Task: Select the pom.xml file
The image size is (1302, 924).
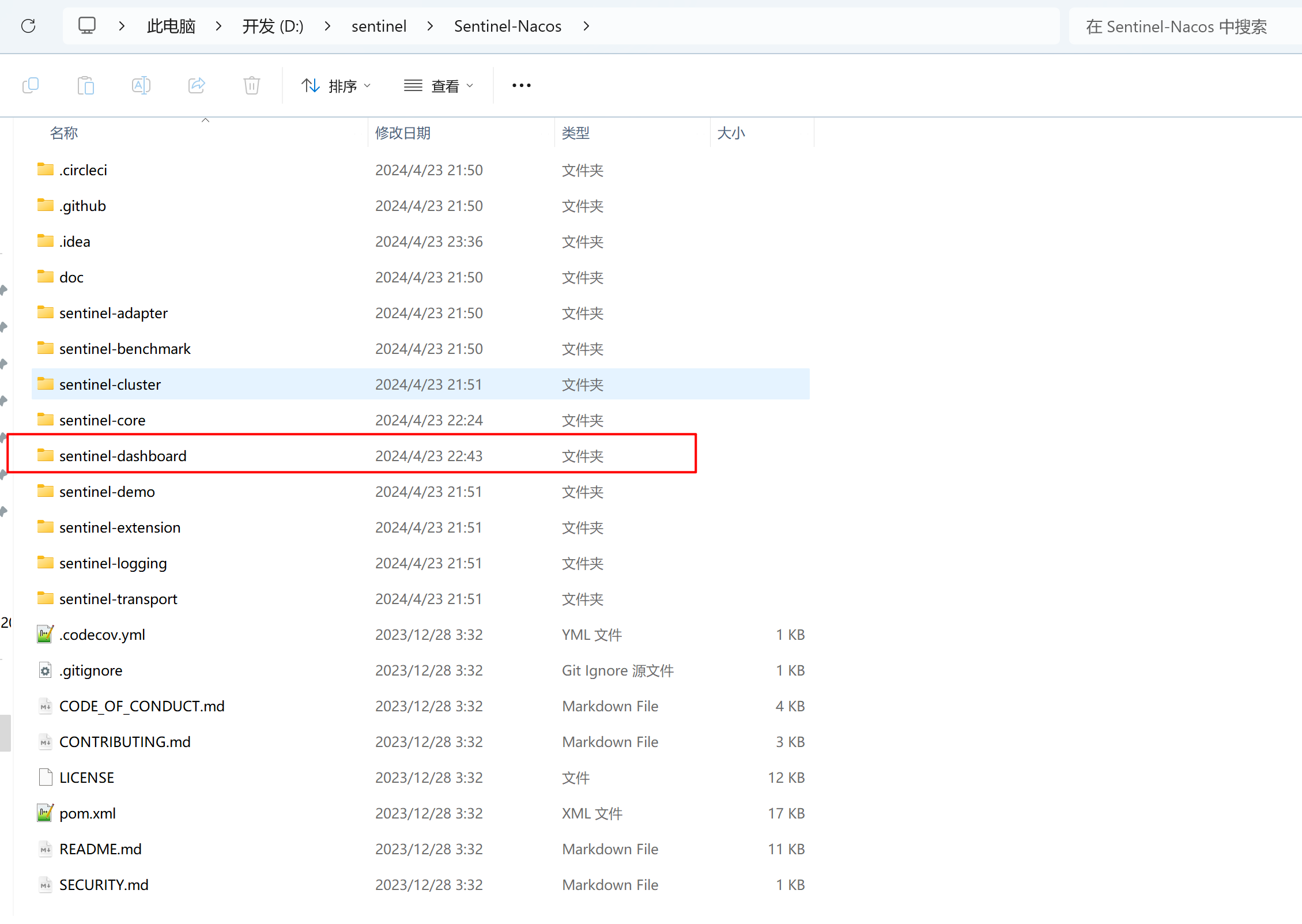Action: point(88,813)
